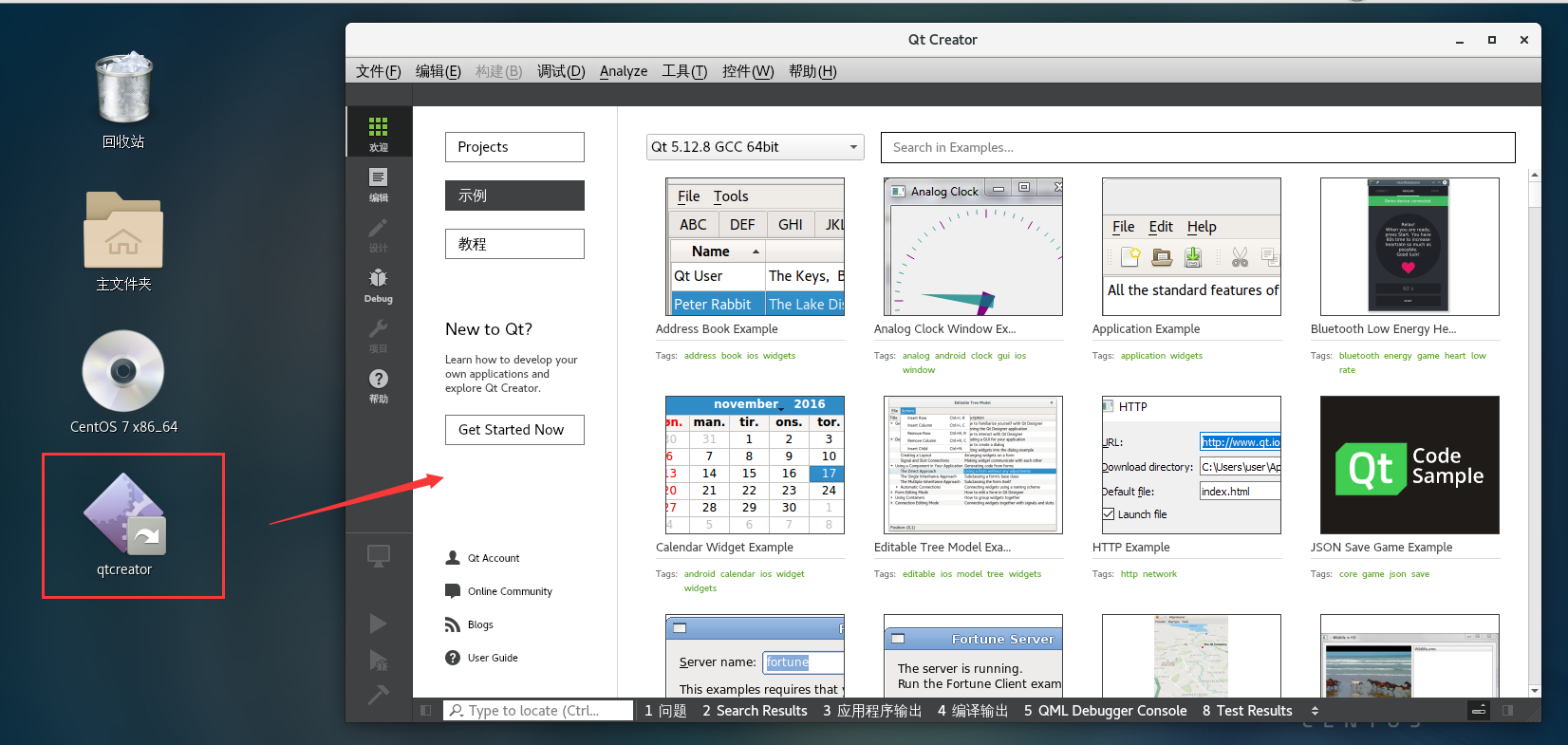Click the Get Started Now button

(x=514, y=430)
